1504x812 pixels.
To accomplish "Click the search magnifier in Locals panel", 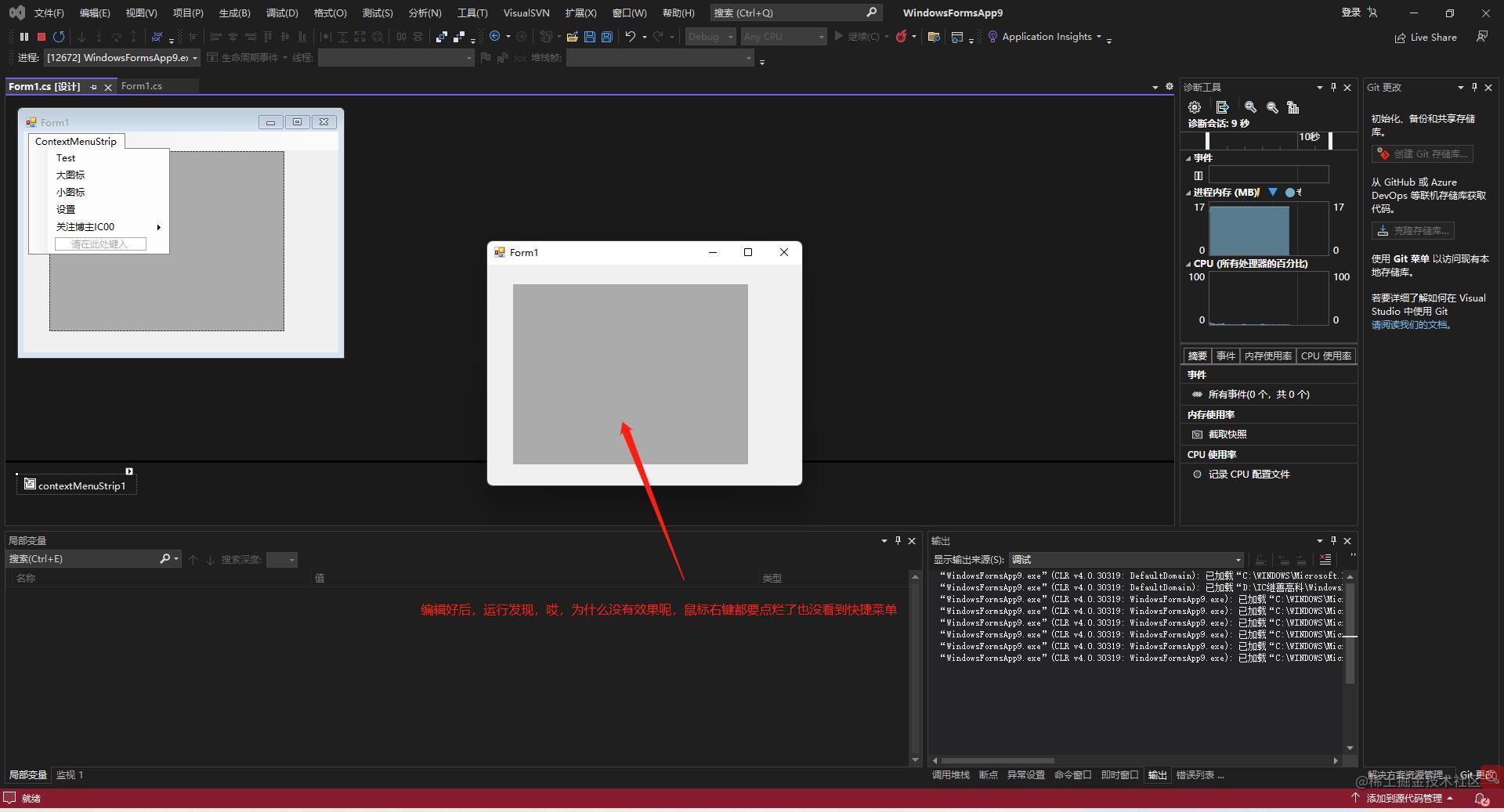I will point(165,559).
